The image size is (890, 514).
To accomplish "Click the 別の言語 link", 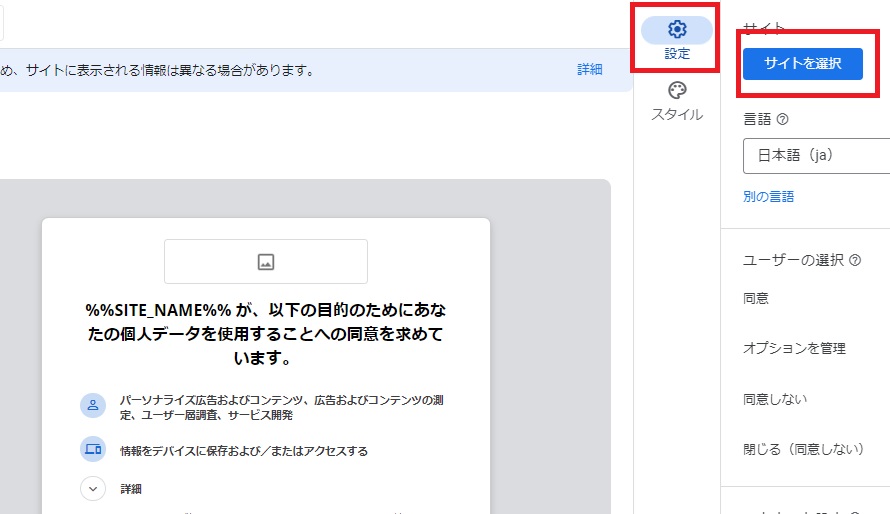I will pos(768,197).
